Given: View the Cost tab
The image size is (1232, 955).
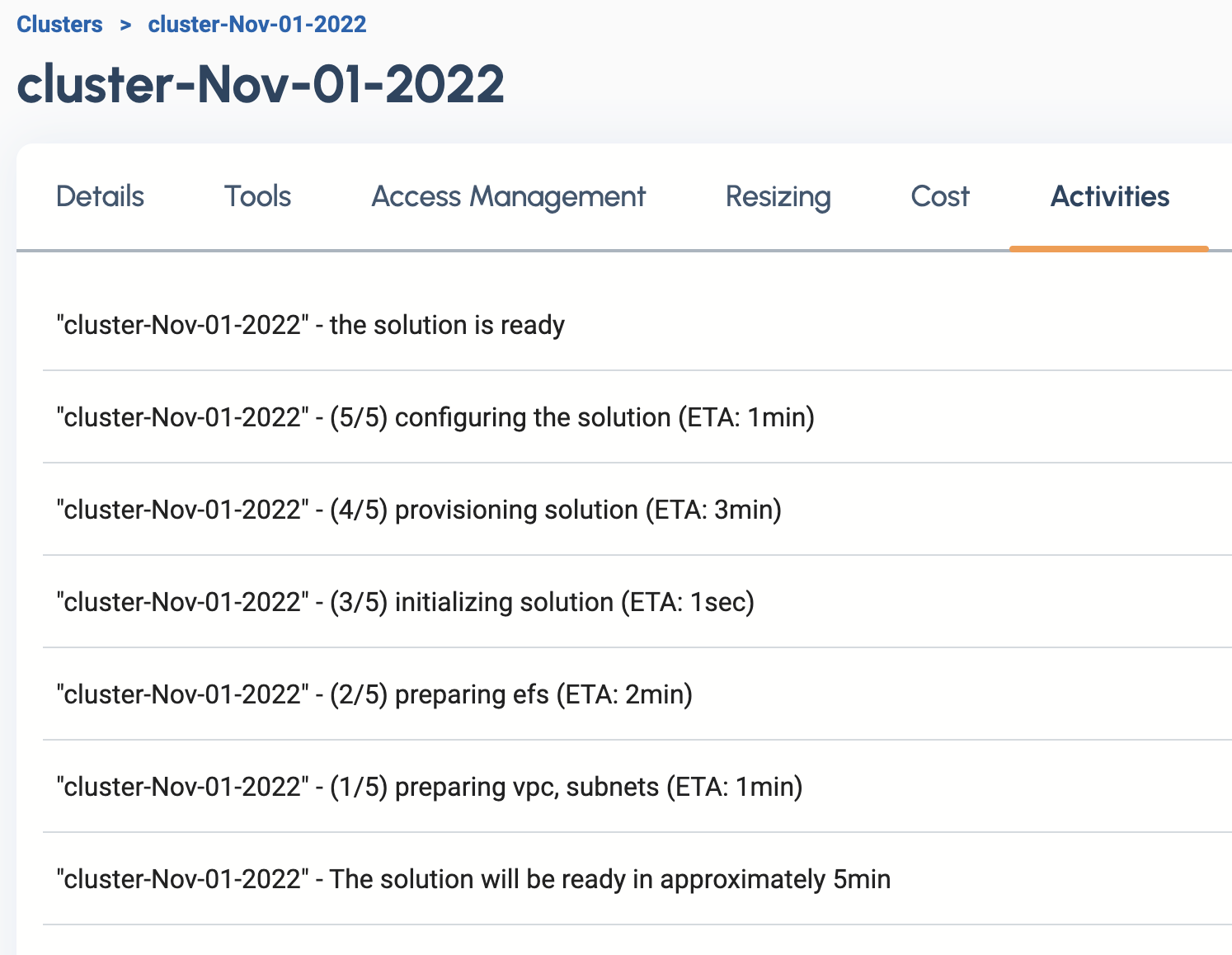Looking at the screenshot, I should (x=939, y=196).
